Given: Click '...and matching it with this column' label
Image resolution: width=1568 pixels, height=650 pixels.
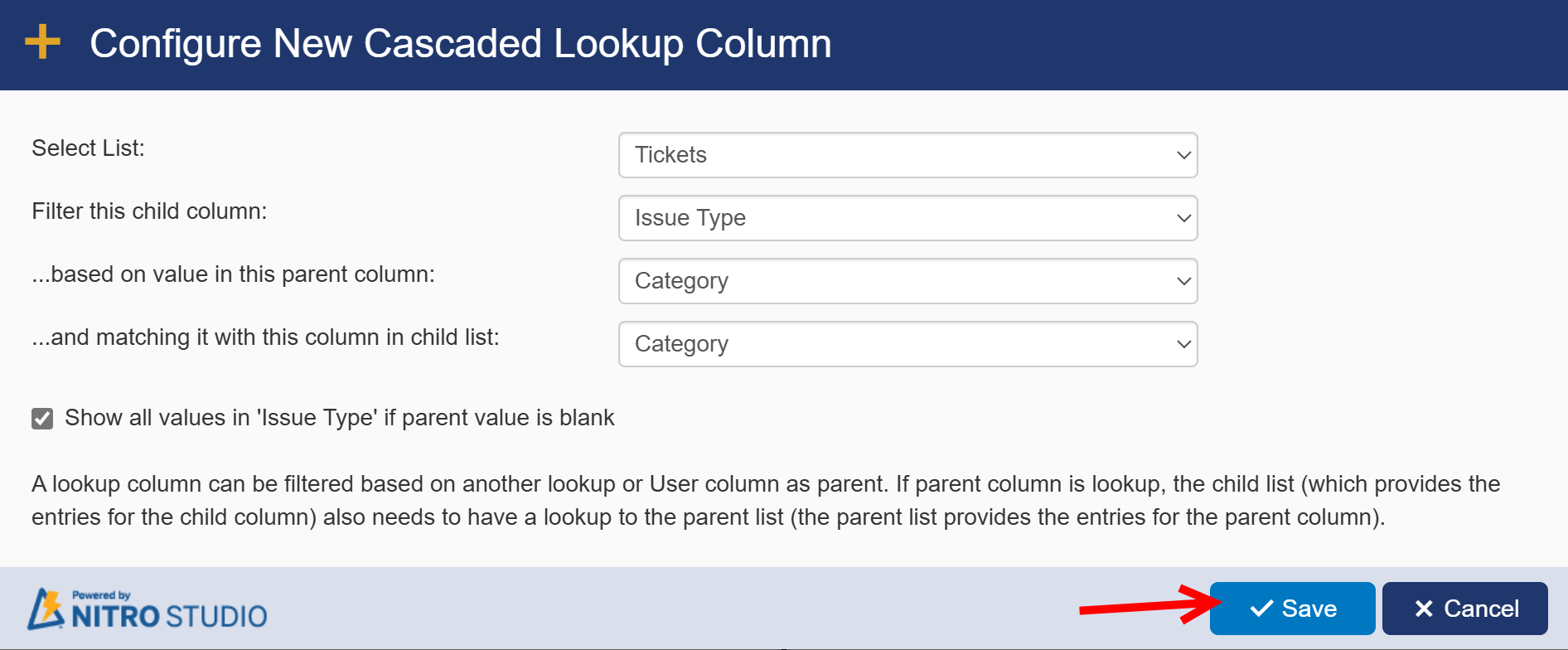Looking at the screenshot, I should (265, 337).
